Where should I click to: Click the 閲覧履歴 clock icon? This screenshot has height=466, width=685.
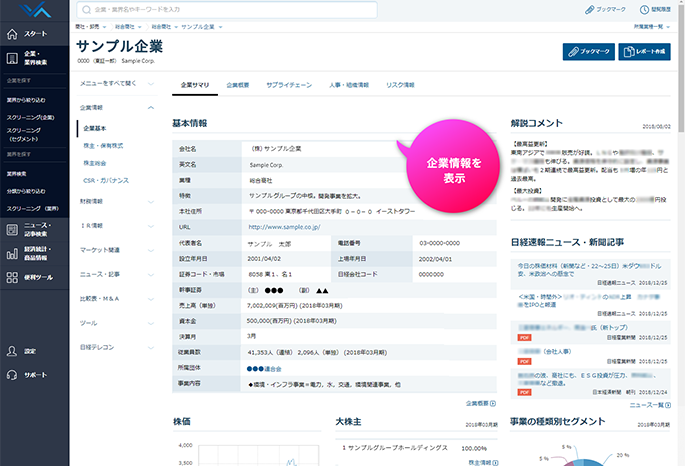(x=644, y=10)
